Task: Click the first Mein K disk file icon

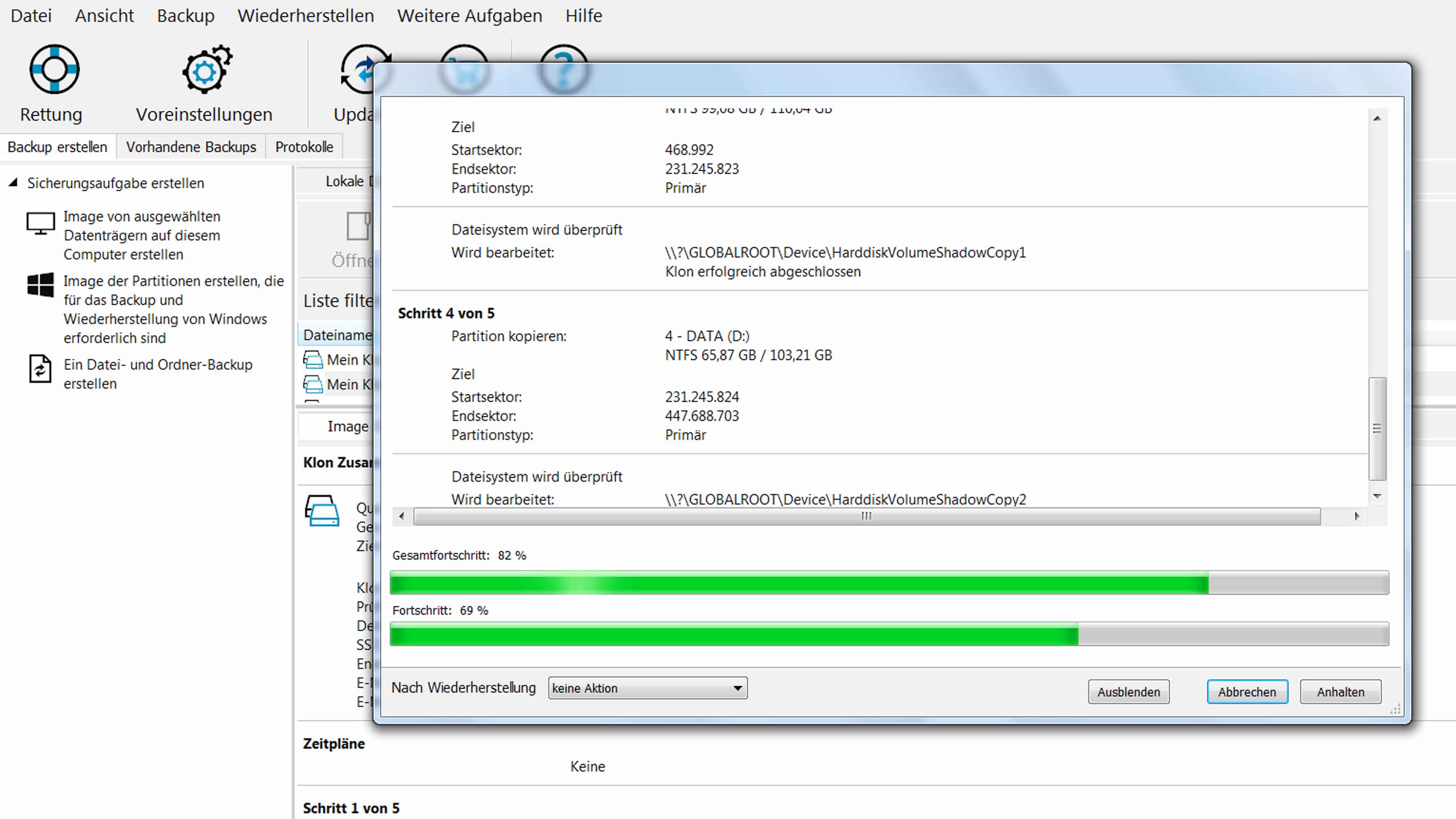Action: pyautogui.click(x=313, y=360)
